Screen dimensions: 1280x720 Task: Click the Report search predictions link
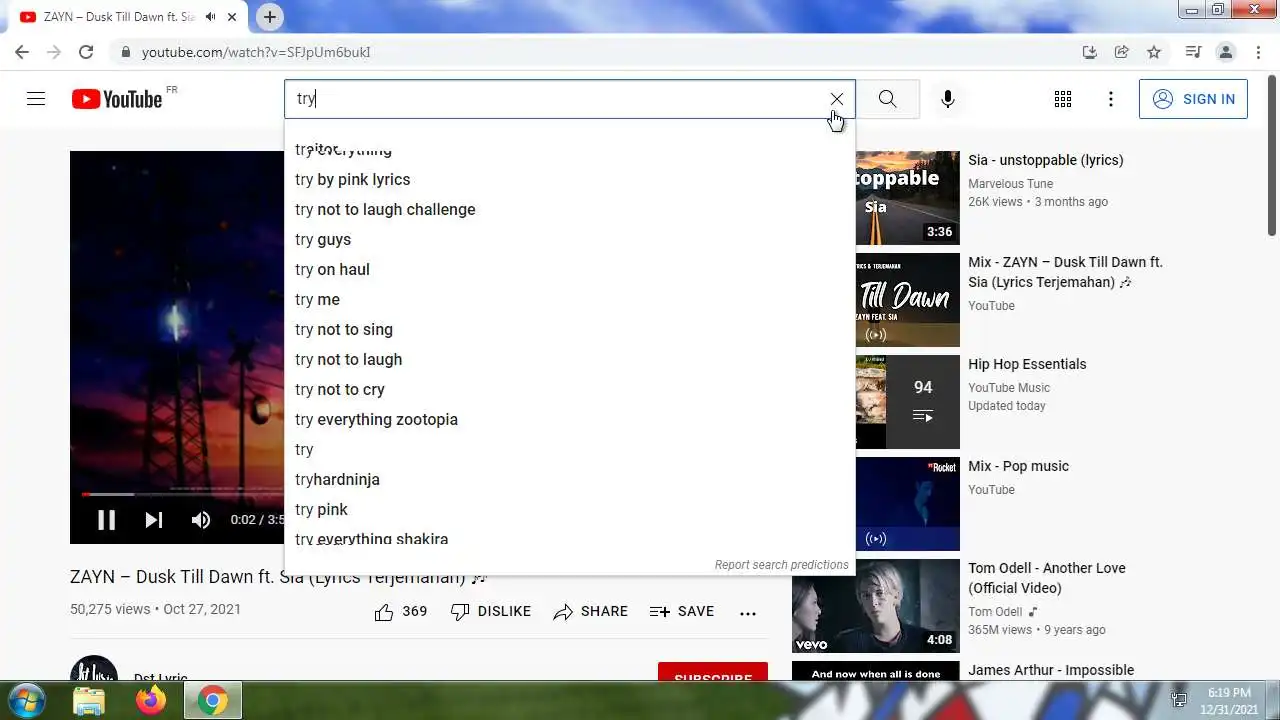[781, 565]
